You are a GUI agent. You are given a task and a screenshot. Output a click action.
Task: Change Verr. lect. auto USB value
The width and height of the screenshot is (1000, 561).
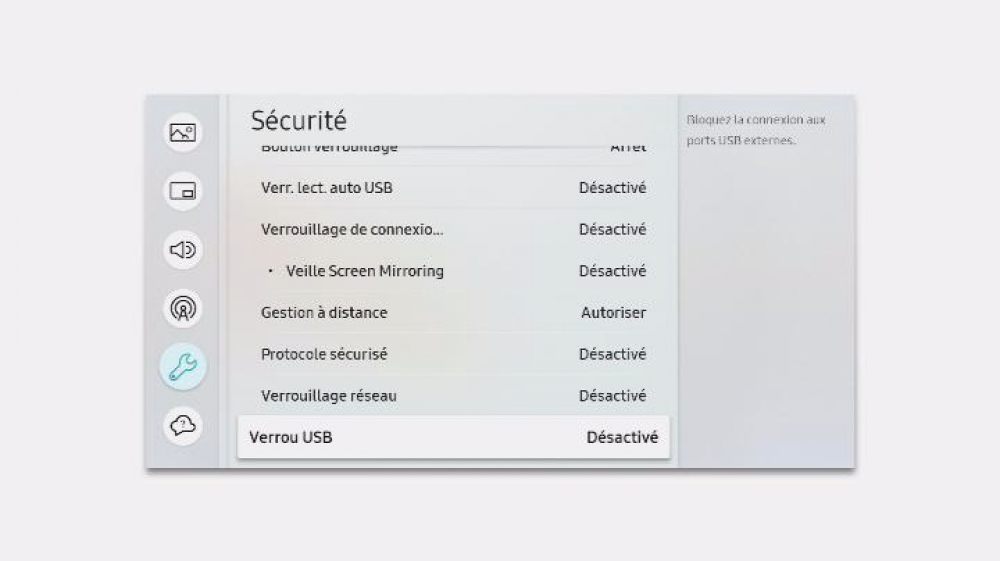612,188
